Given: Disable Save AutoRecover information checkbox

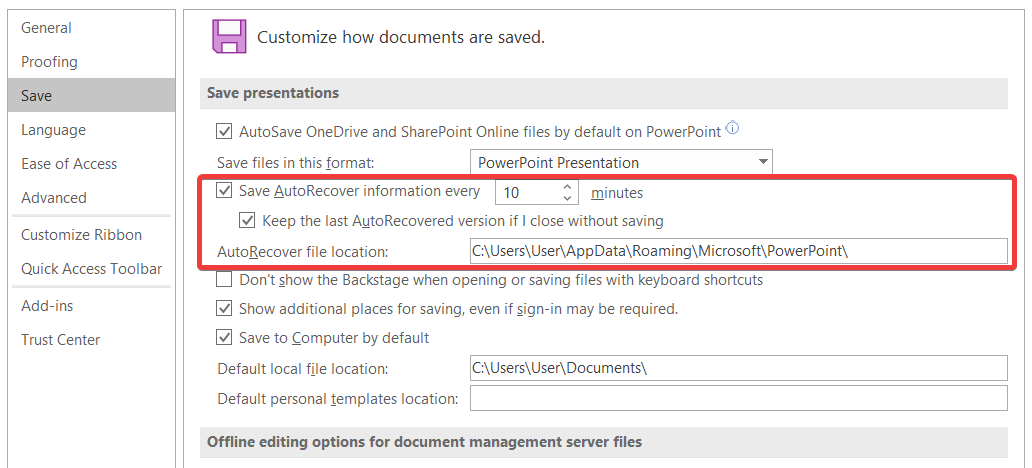Looking at the screenshot, I should (225, 191).
